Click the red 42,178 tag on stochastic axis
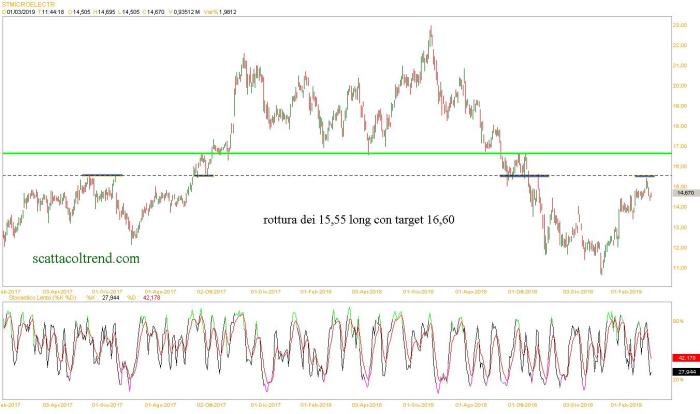Viewport: 700px width, 414px height. point(686,358)
